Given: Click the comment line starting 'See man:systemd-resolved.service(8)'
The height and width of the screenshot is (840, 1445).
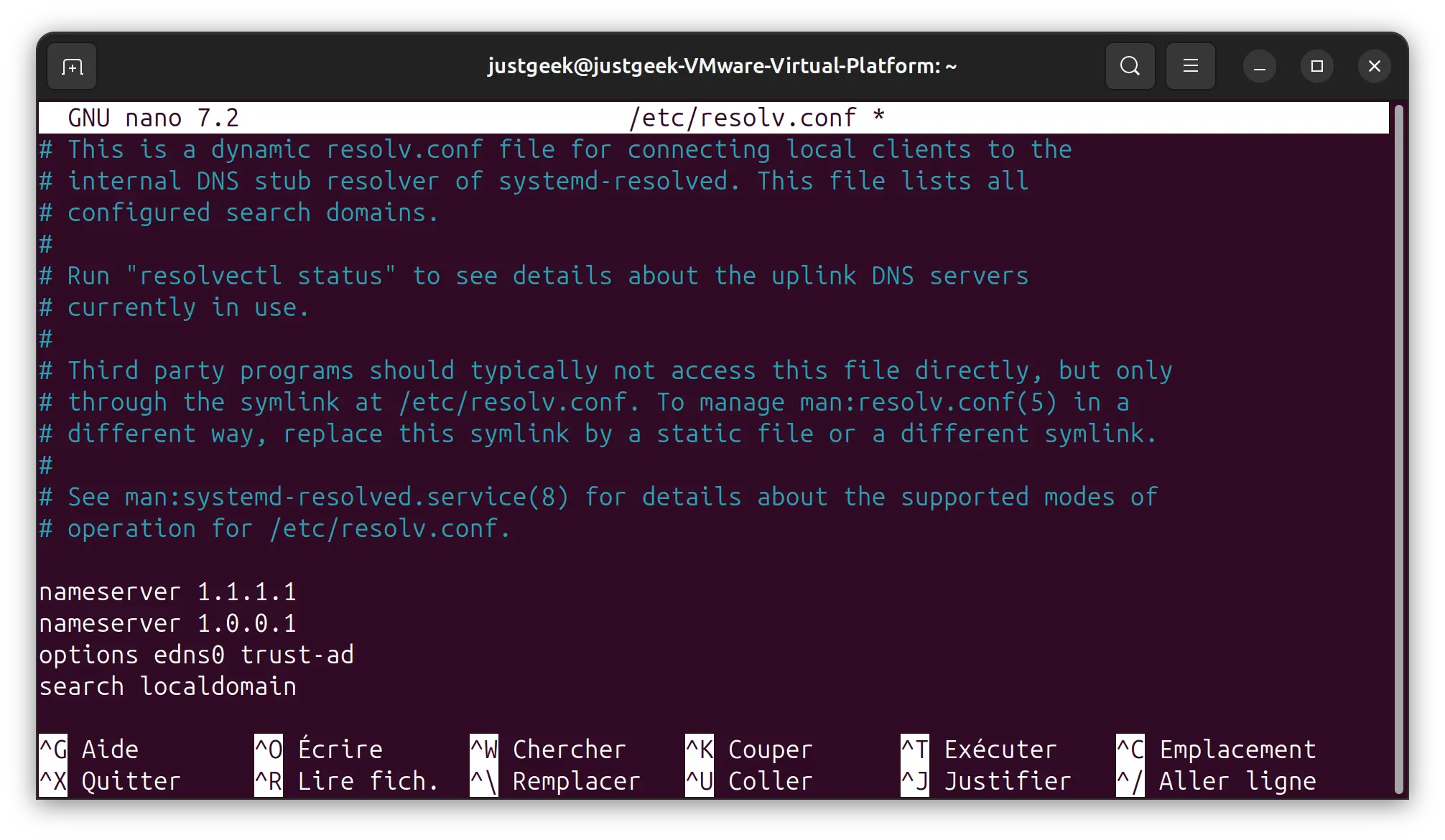Looking at the screenshot, I should click(x=598, y=497).
